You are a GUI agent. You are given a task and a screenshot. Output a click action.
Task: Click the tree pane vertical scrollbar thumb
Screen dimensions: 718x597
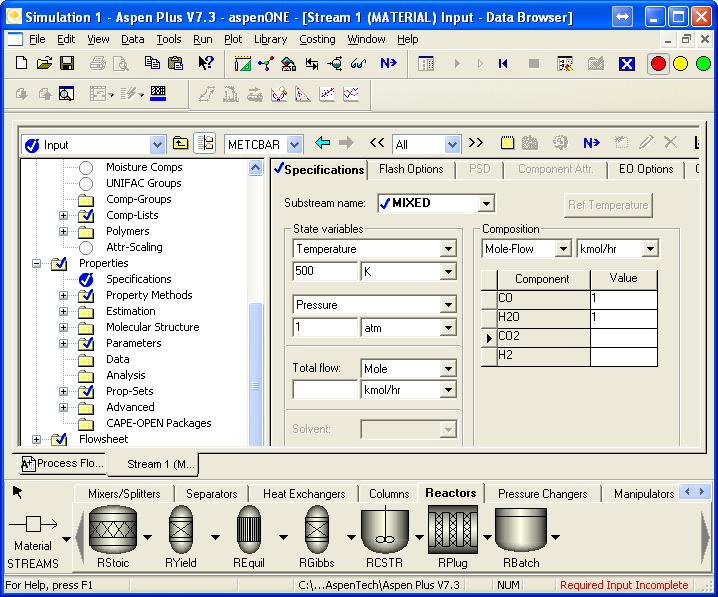click(x=256, y=373)
